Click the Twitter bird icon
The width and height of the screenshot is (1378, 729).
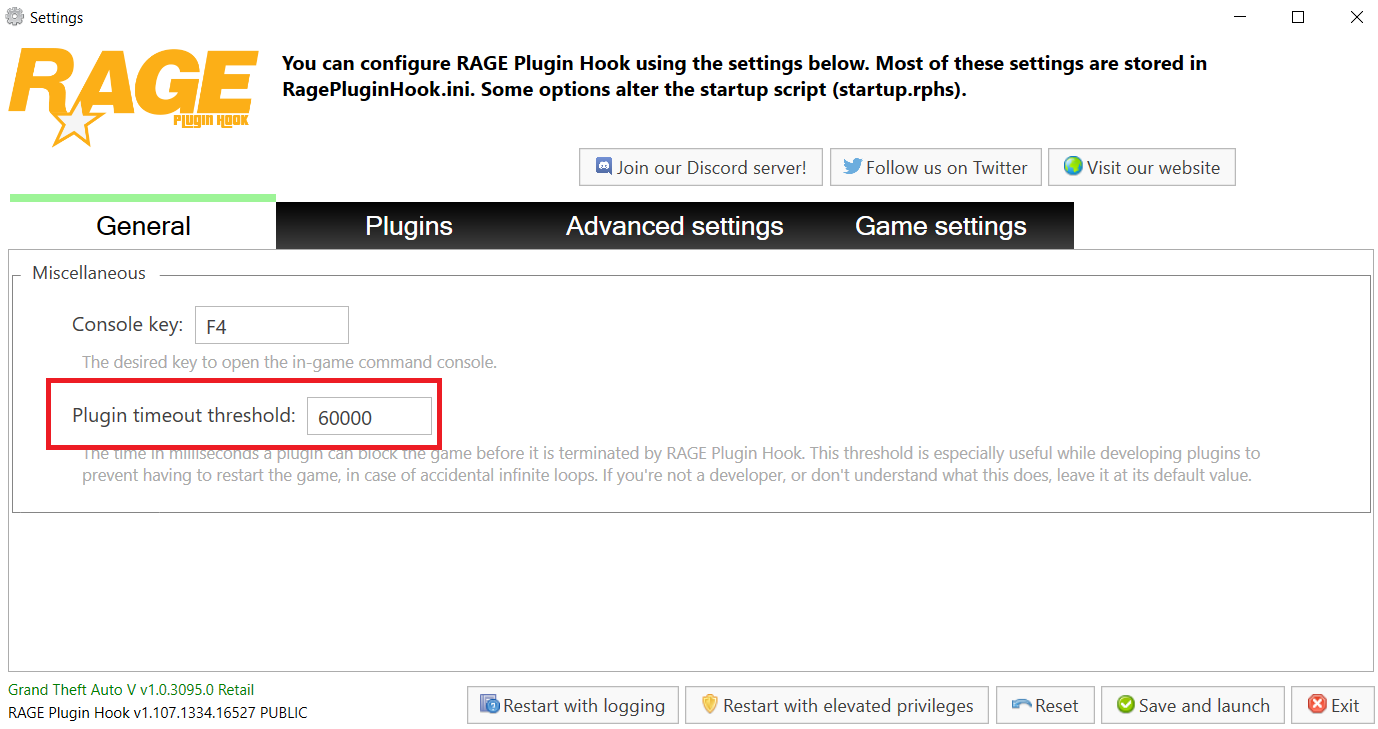click(852, 167)
